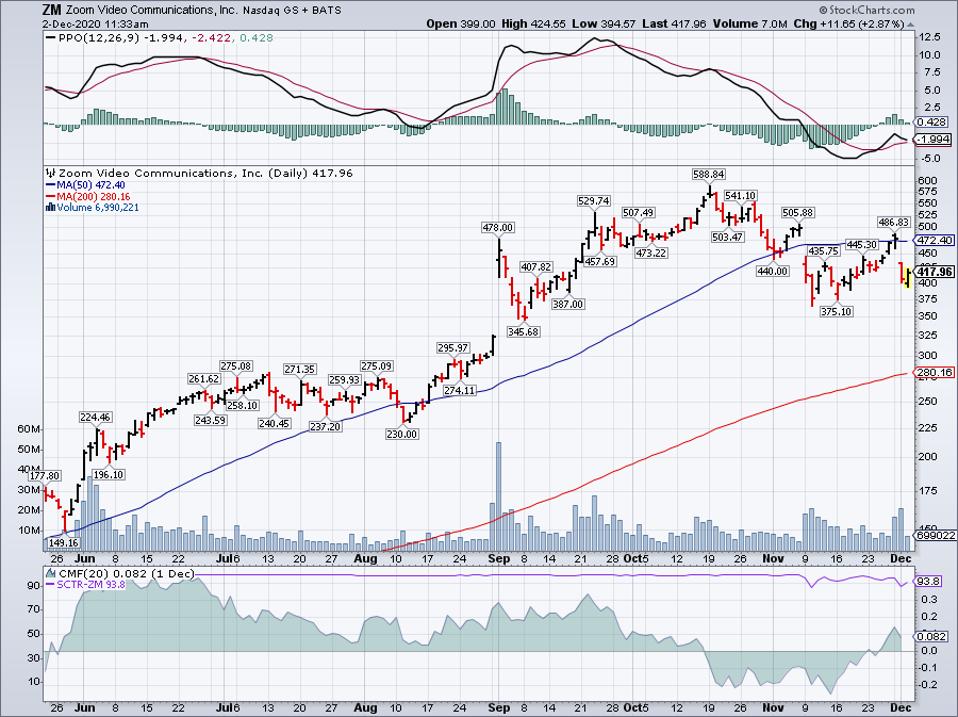Click the CMF(20) 0.082 legend entry
This screenshot has height=717, width=958.
click(120, 574)
